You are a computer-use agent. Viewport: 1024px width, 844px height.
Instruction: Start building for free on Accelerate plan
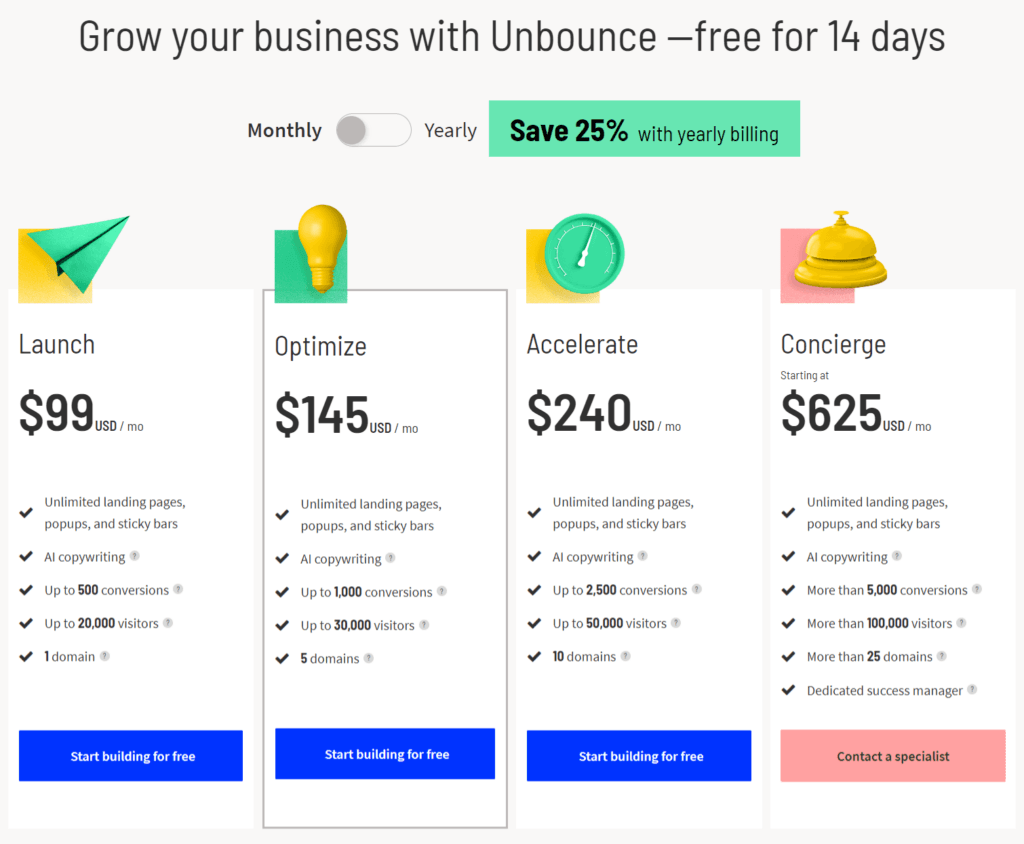[x=638, y=756]
